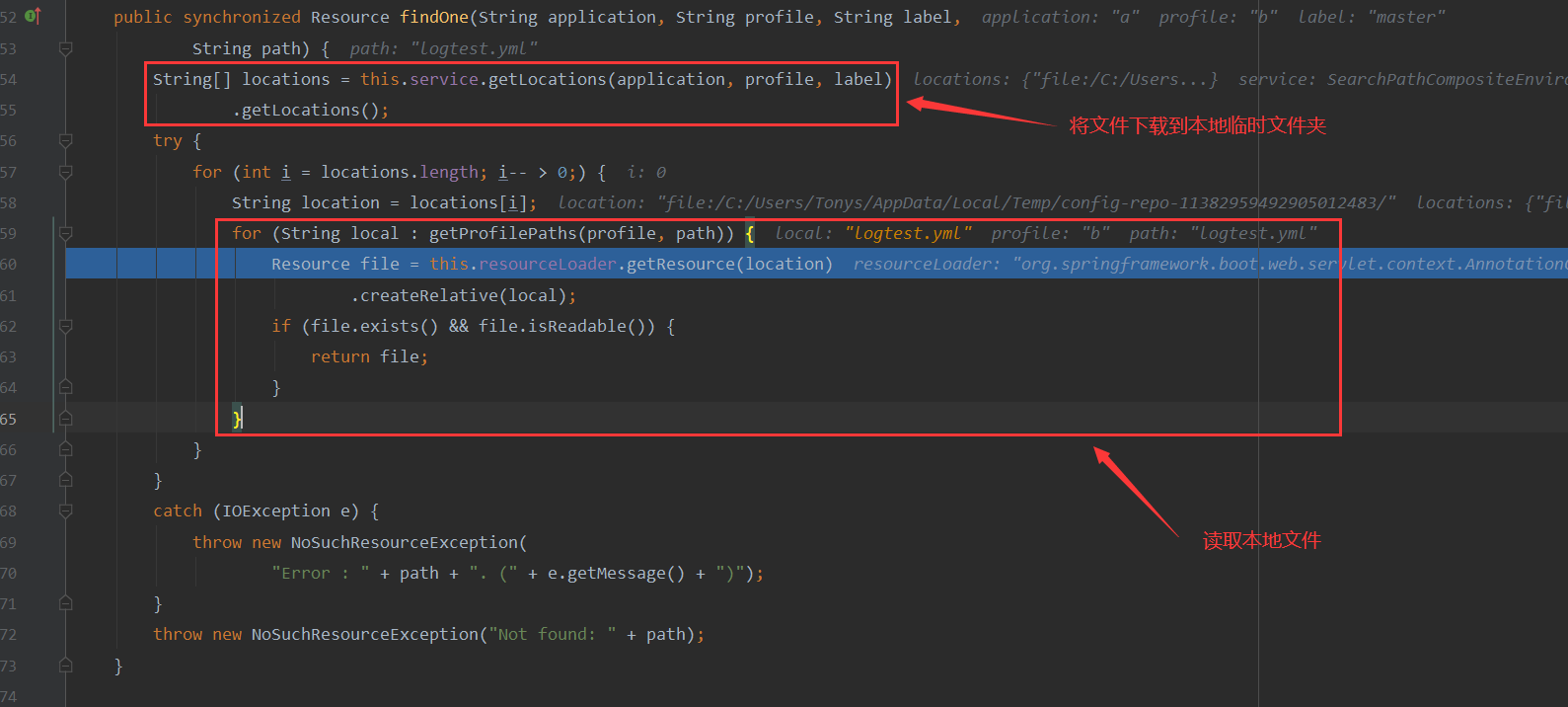Collapse the 'catch (IOException e)' fold marker

(66, 511)
